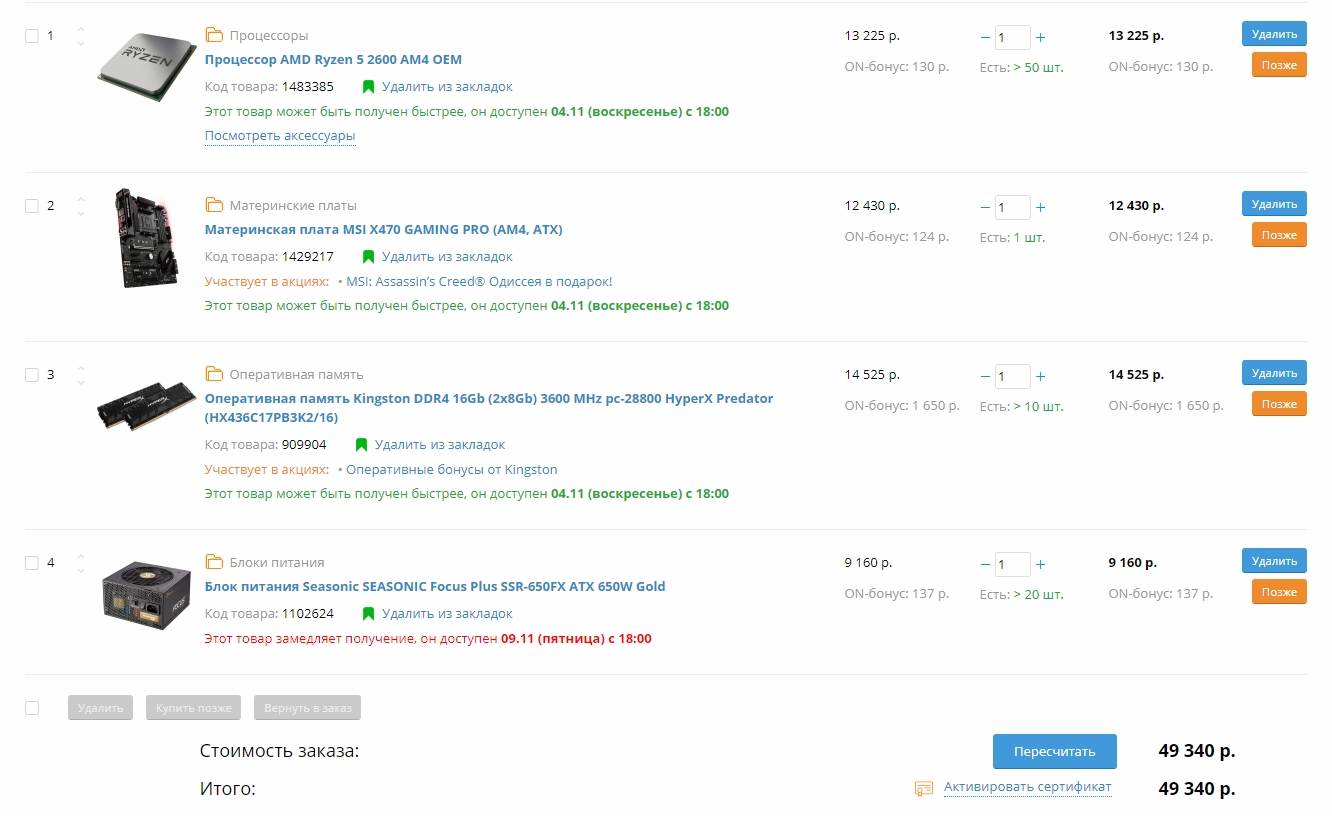This screenshot has width=1332, height=816.
Task: Increase Kingston memory quantity with plus
Action: coord(1041,376)
